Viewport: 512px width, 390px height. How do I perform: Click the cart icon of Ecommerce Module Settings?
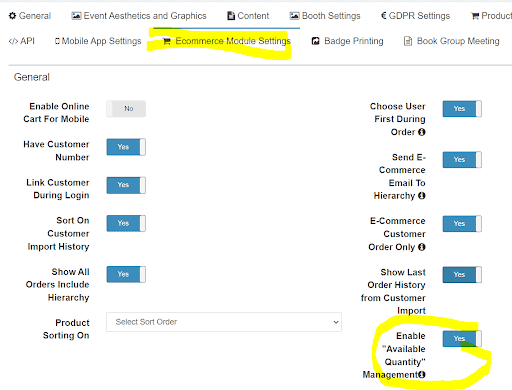pos(167,41)
